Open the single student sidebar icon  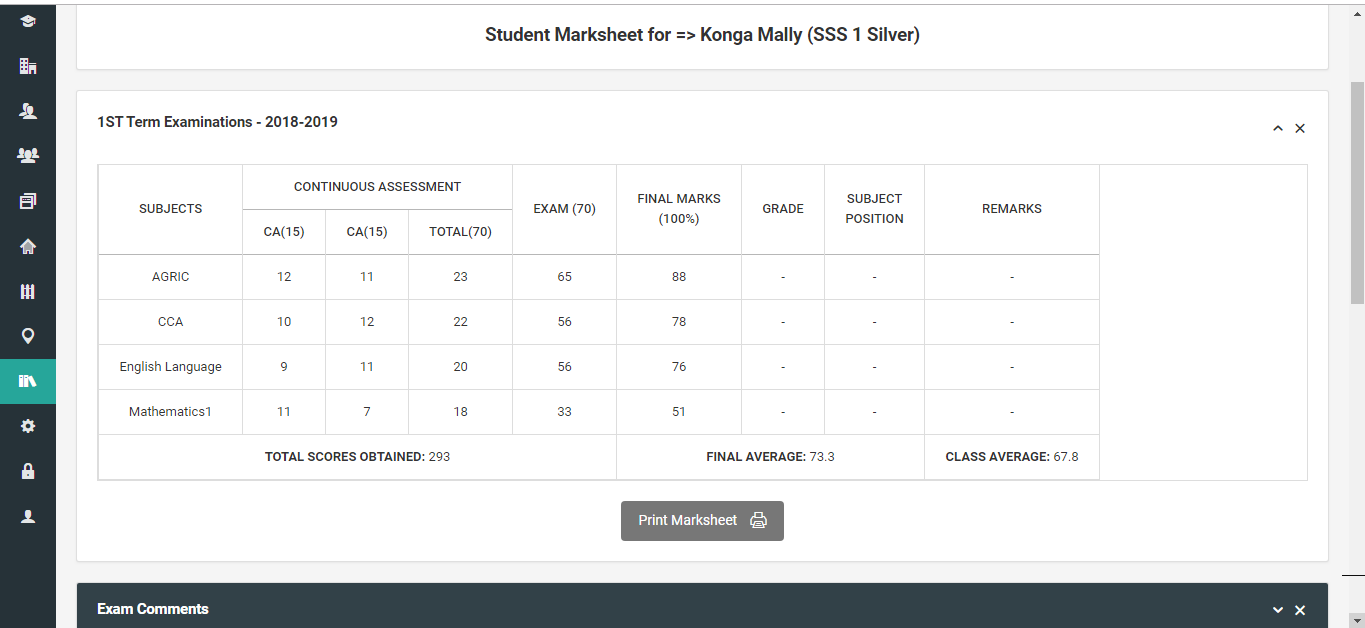point(28,111)
